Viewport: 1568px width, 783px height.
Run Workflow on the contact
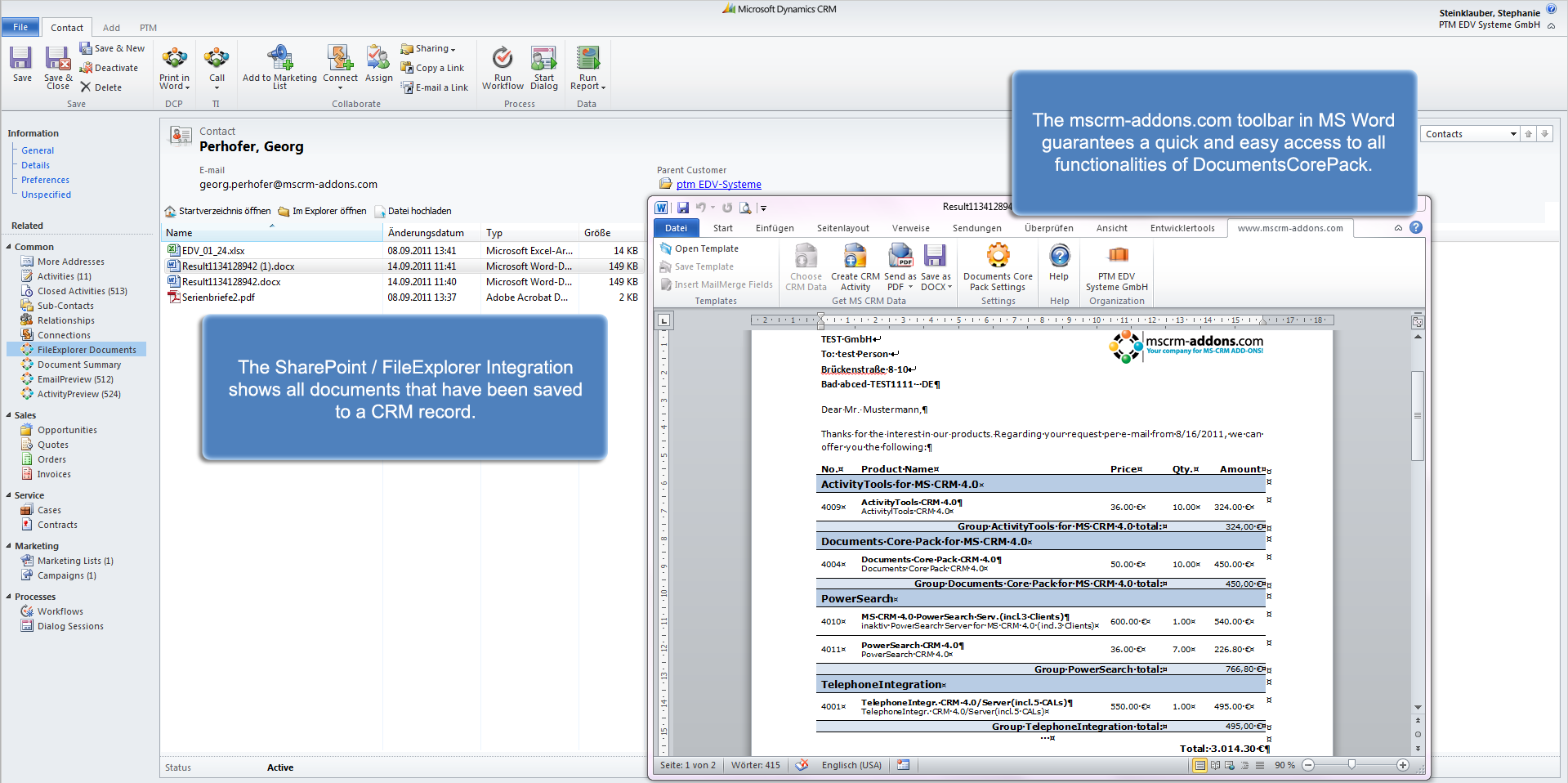pyautogui.click(x=503, y=68)
